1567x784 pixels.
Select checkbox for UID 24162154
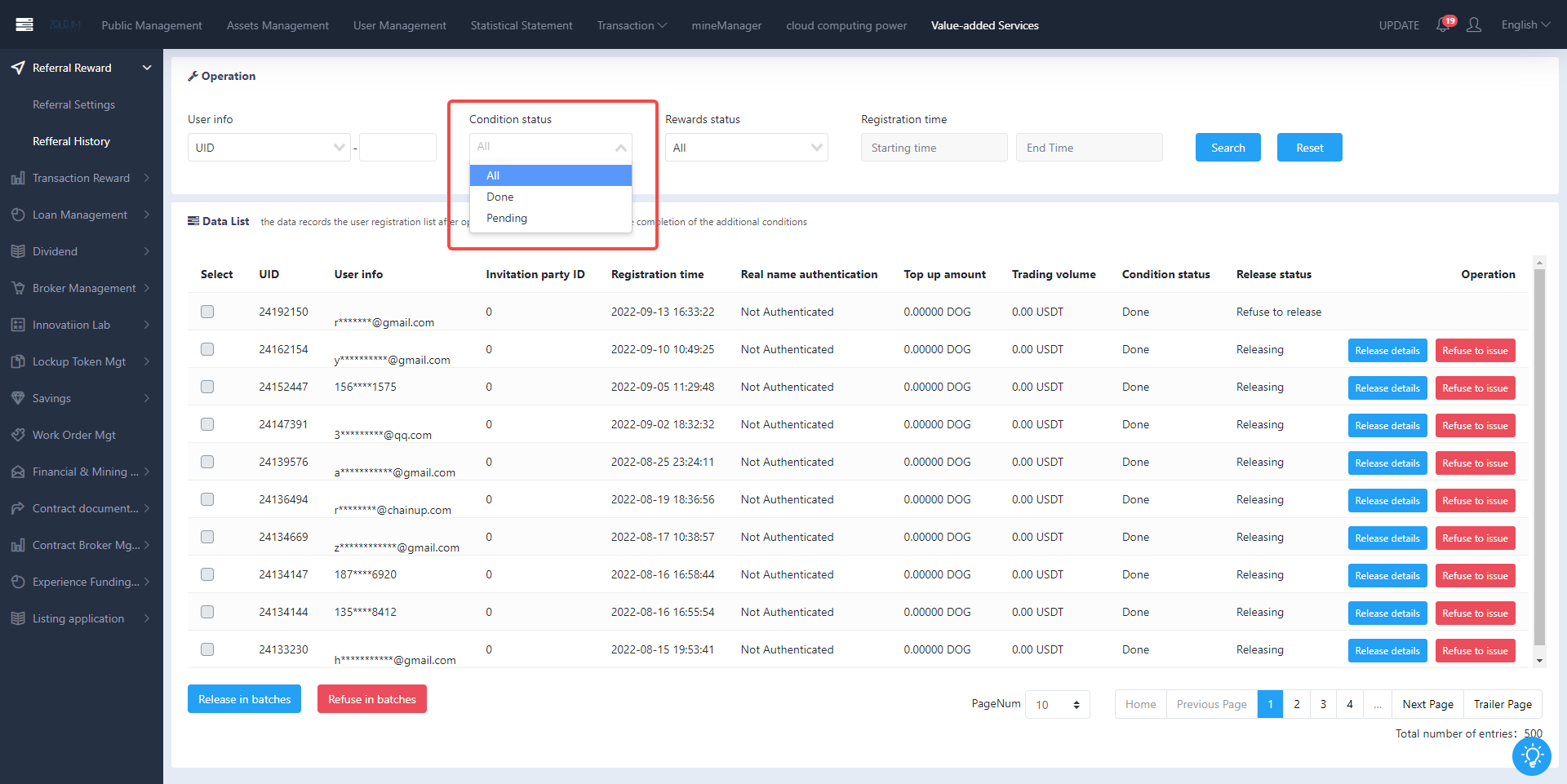[x=207, y=349]
